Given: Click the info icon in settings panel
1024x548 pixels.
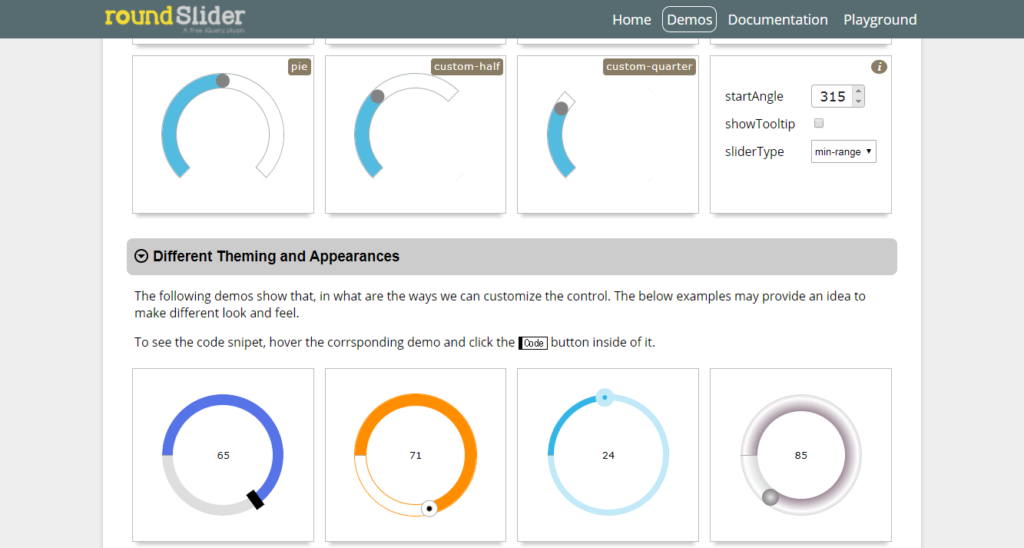Looking at the screenshot, I should pos(879,67).
